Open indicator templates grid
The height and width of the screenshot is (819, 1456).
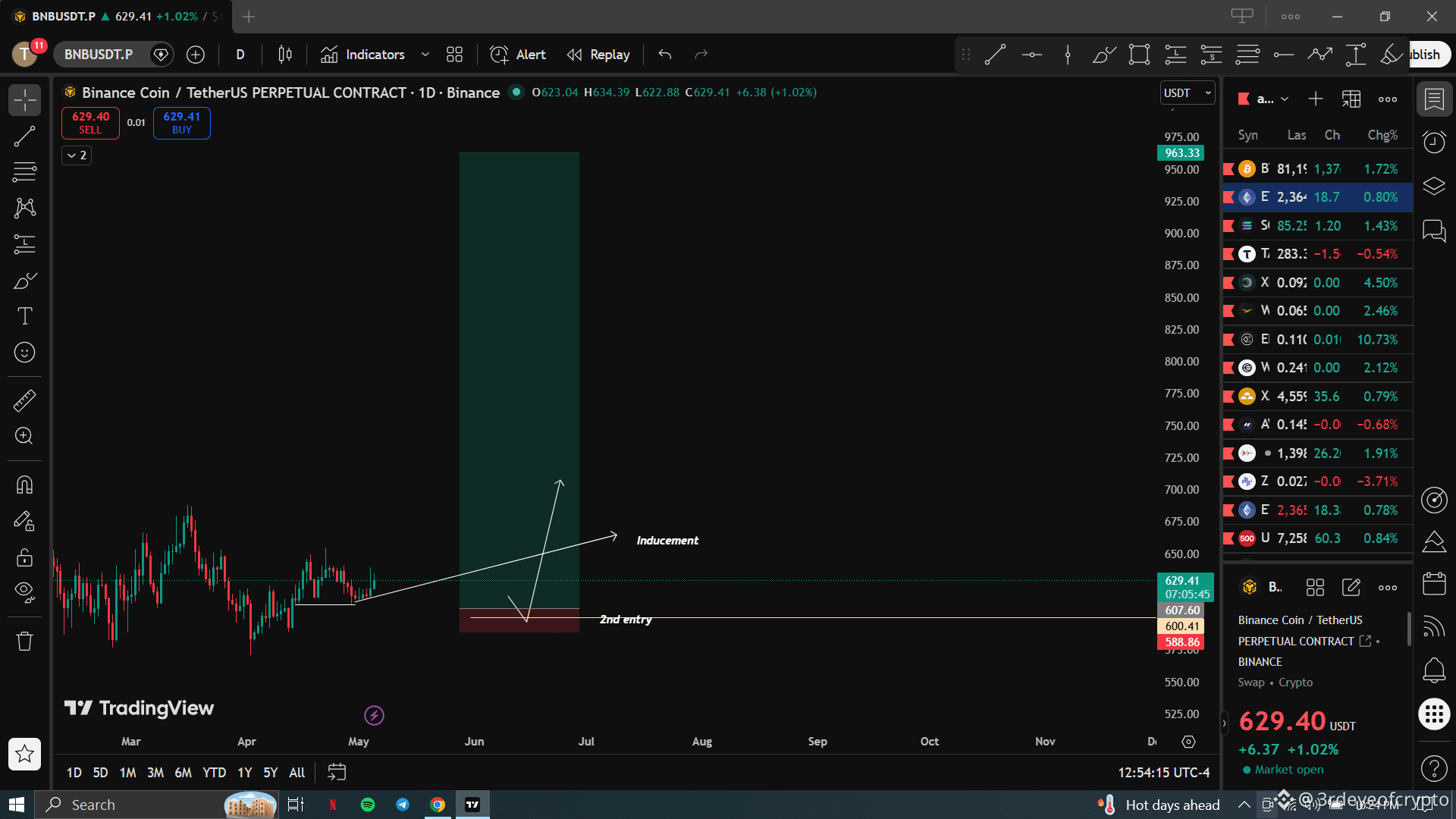click(455, 55)
